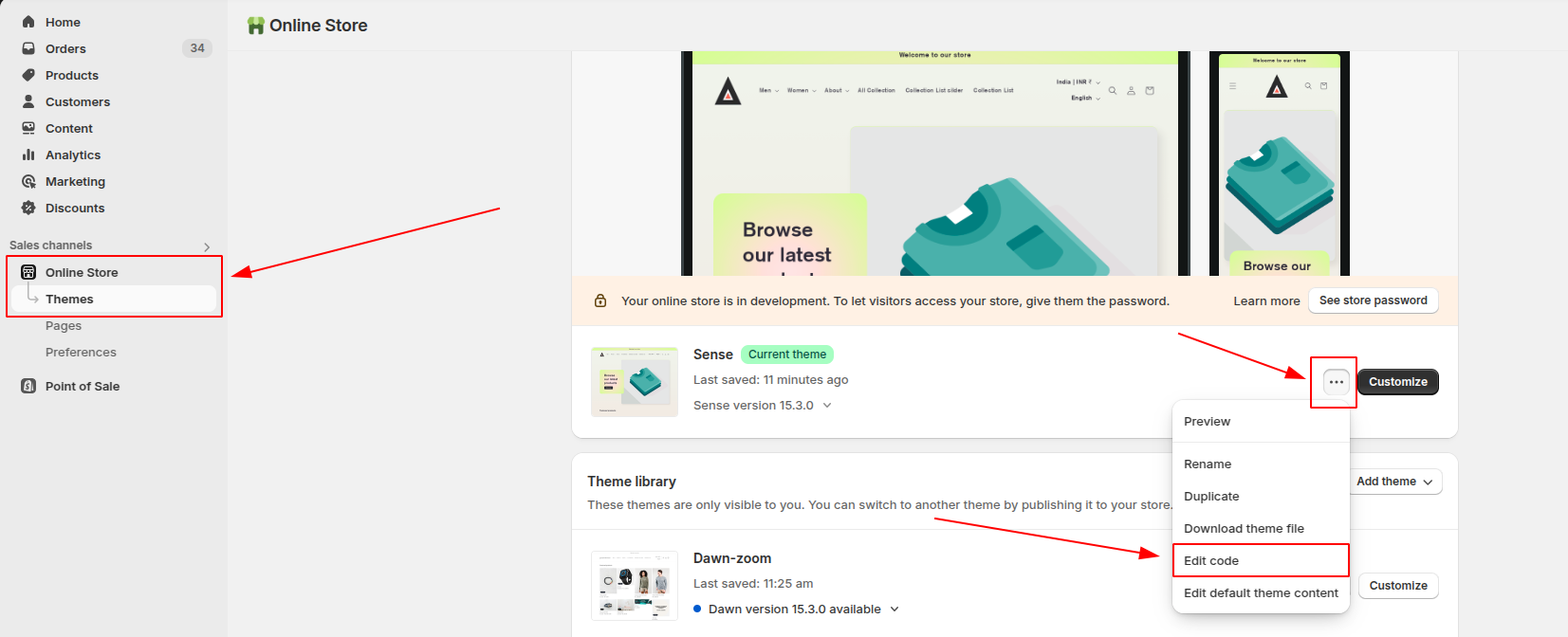Screen dimensions: 1568x637
Task: Click the Orders inbox icon
Action: pyautogui.click(x=28, y=48)
